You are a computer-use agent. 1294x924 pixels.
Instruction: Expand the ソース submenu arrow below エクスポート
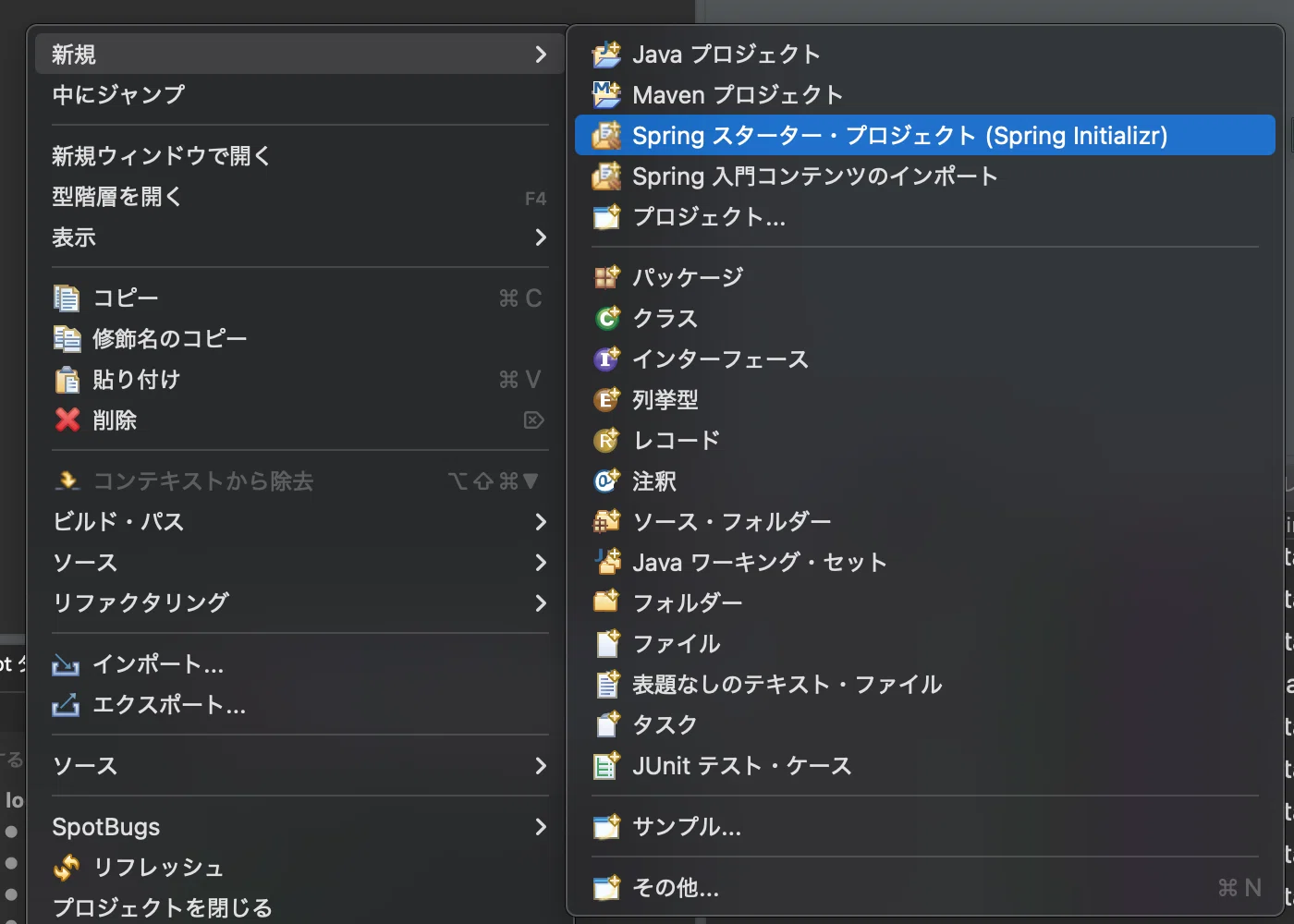[x=541, y=766]
